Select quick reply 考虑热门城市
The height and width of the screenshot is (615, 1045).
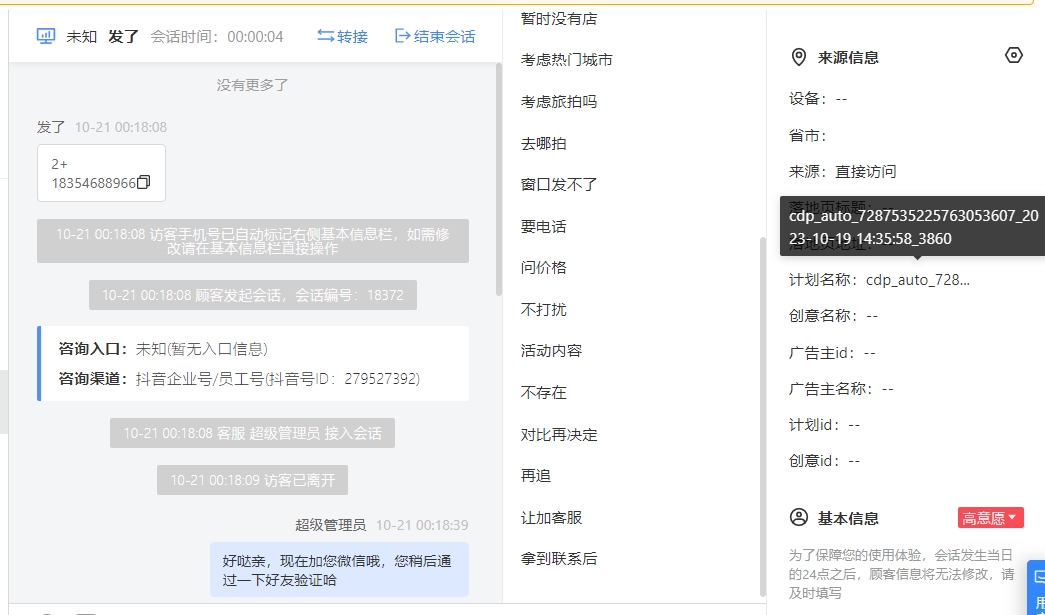click(566, 60)
